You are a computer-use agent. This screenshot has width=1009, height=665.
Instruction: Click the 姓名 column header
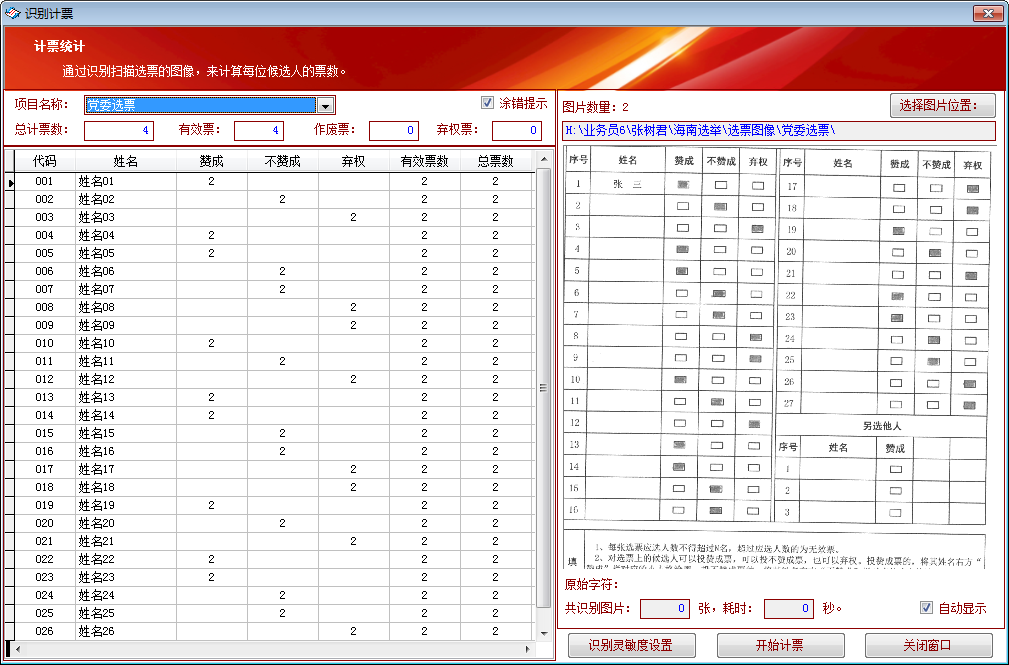coord(124,160)
